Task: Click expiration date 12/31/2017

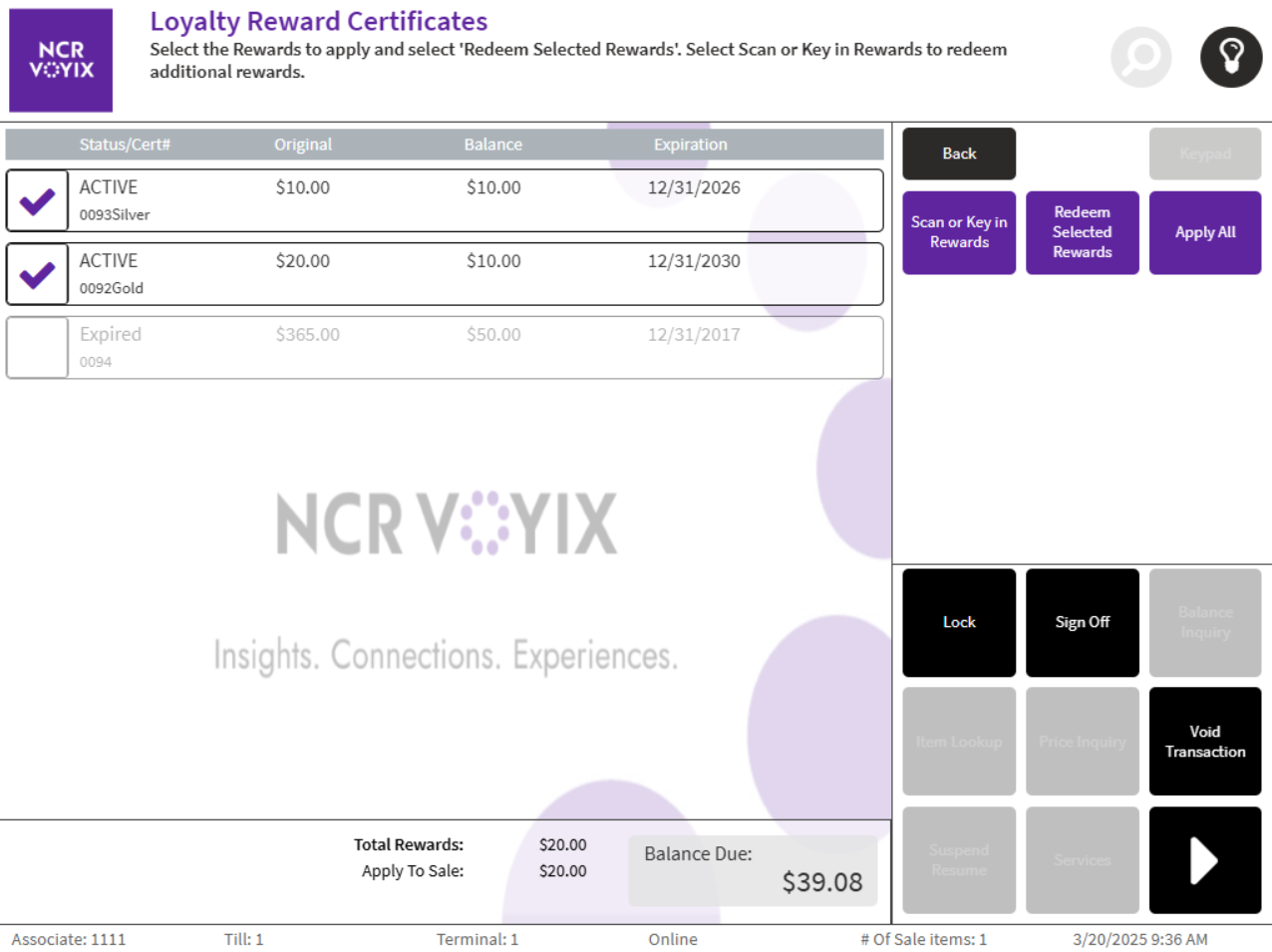Action: point(694,335)
